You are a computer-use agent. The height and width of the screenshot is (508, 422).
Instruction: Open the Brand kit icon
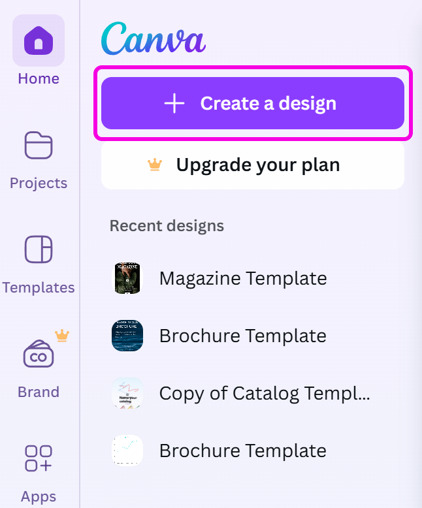pos(38,354)
